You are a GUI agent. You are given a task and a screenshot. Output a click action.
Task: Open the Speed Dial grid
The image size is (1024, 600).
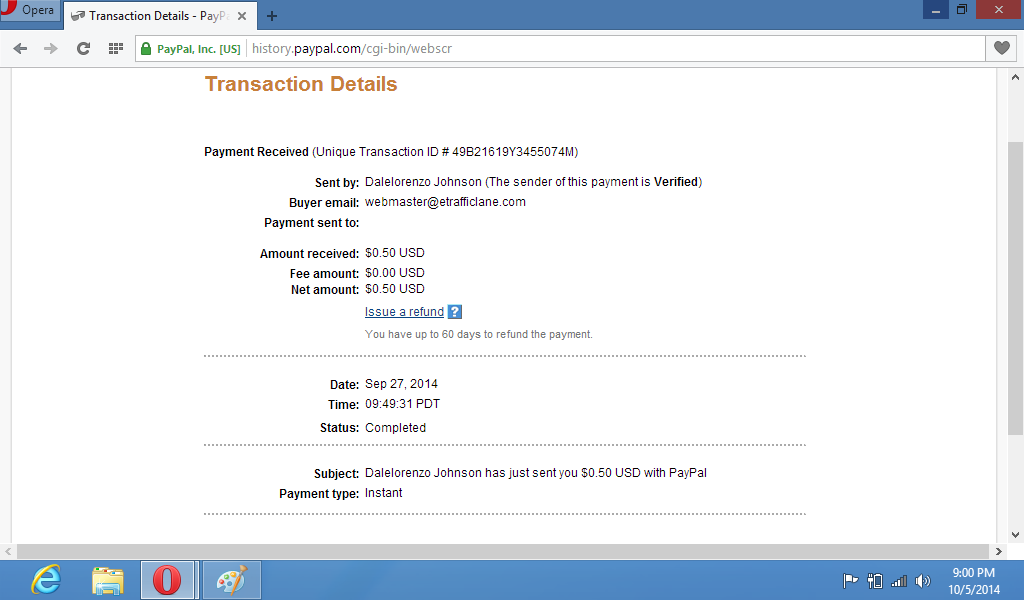point(116,48)
